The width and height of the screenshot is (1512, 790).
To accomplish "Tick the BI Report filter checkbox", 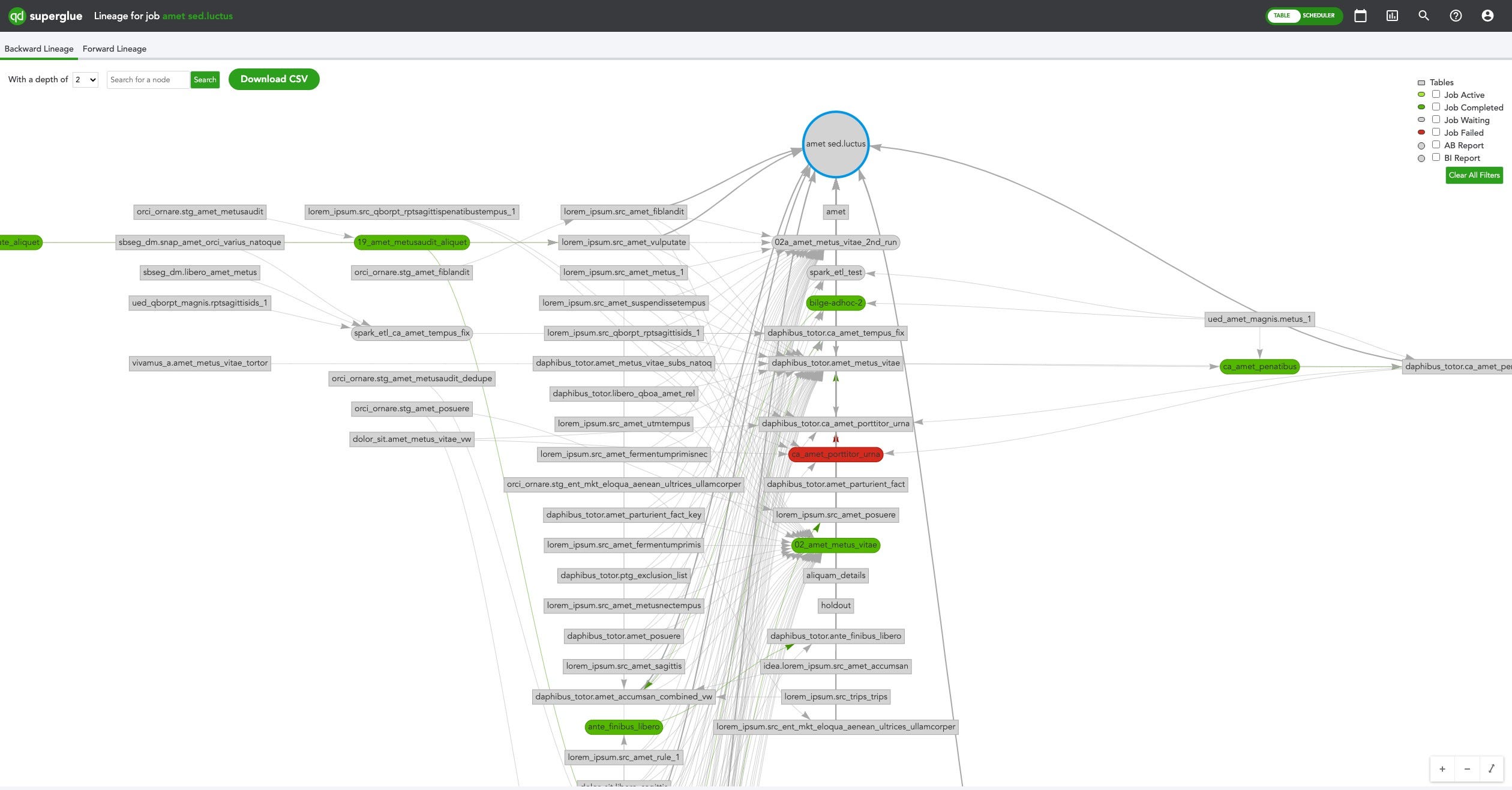I will (x=1436, y=157).
